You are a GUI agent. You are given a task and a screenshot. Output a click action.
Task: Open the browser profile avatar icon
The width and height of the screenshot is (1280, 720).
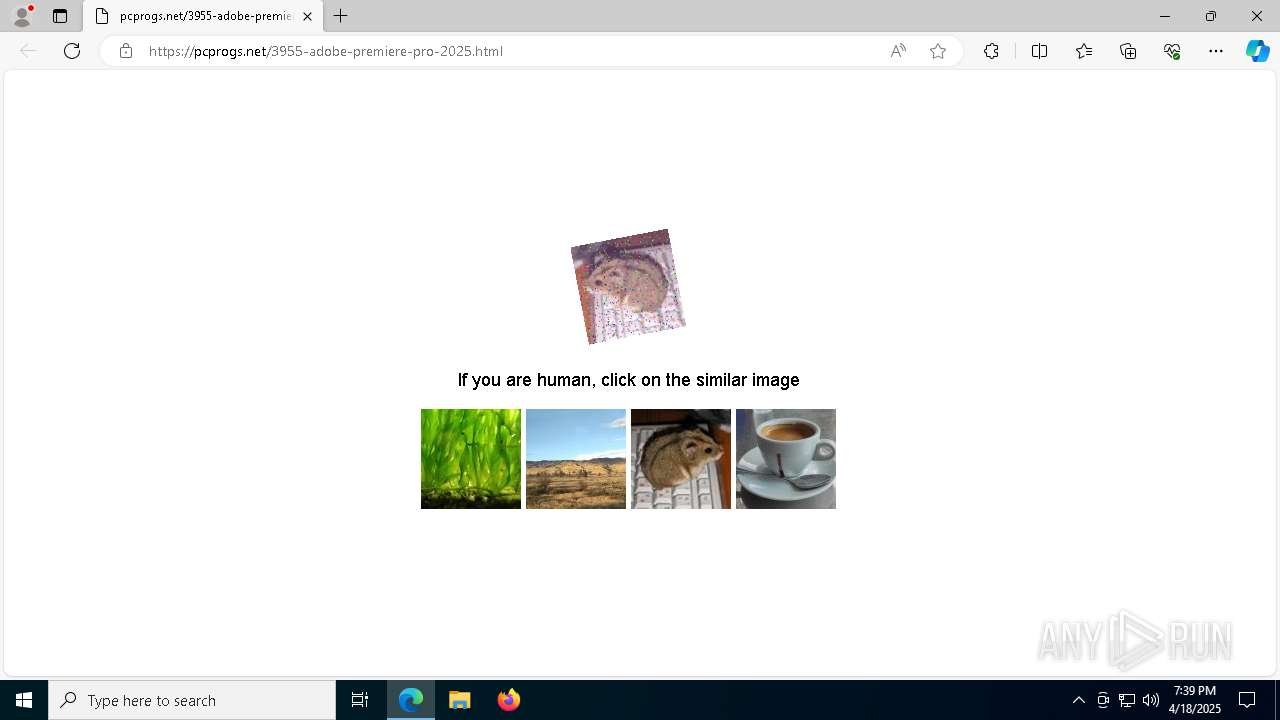coord(22,16)
